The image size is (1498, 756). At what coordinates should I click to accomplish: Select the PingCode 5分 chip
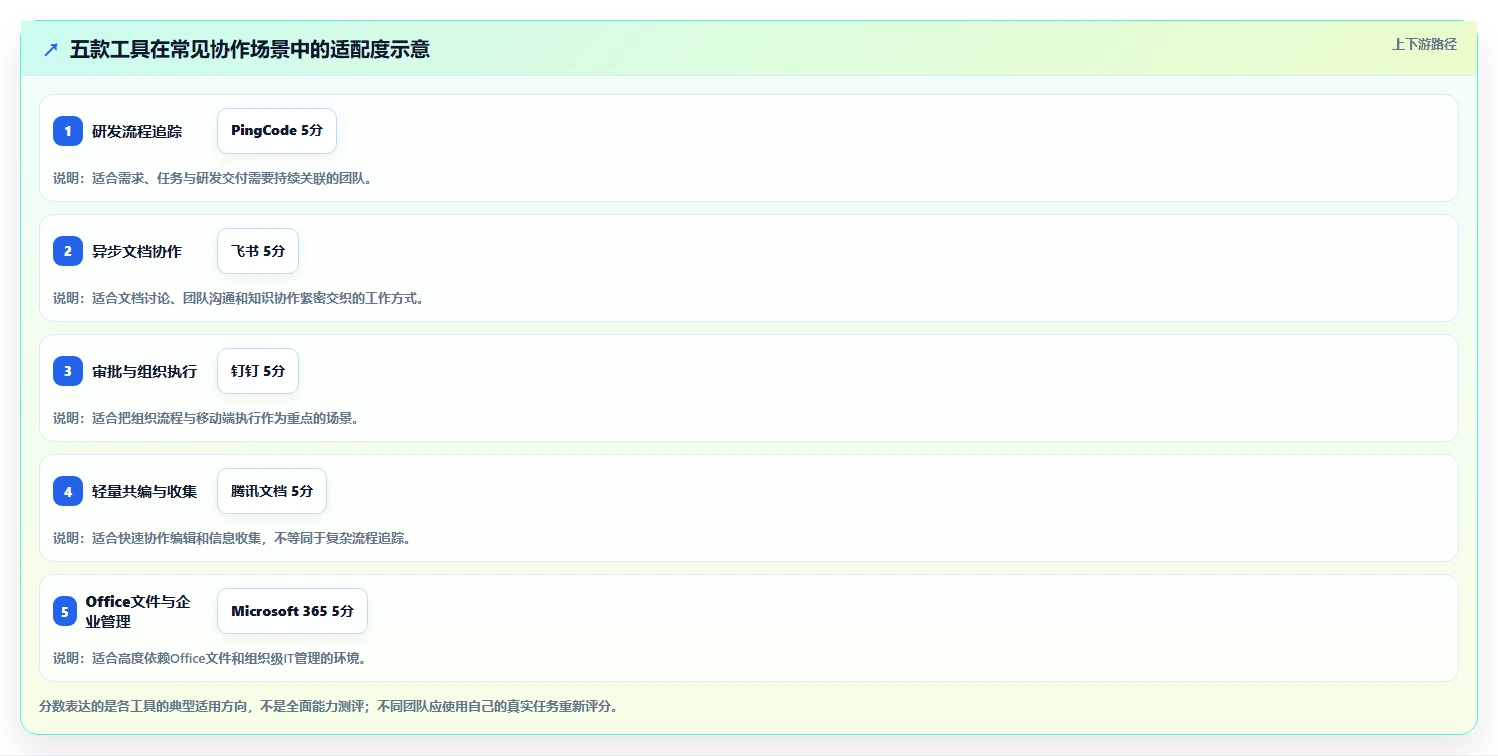277,131
